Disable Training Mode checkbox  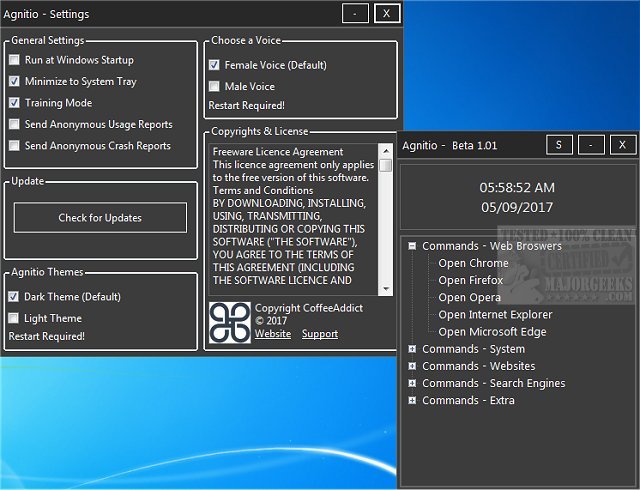click(x=14, y=102)
